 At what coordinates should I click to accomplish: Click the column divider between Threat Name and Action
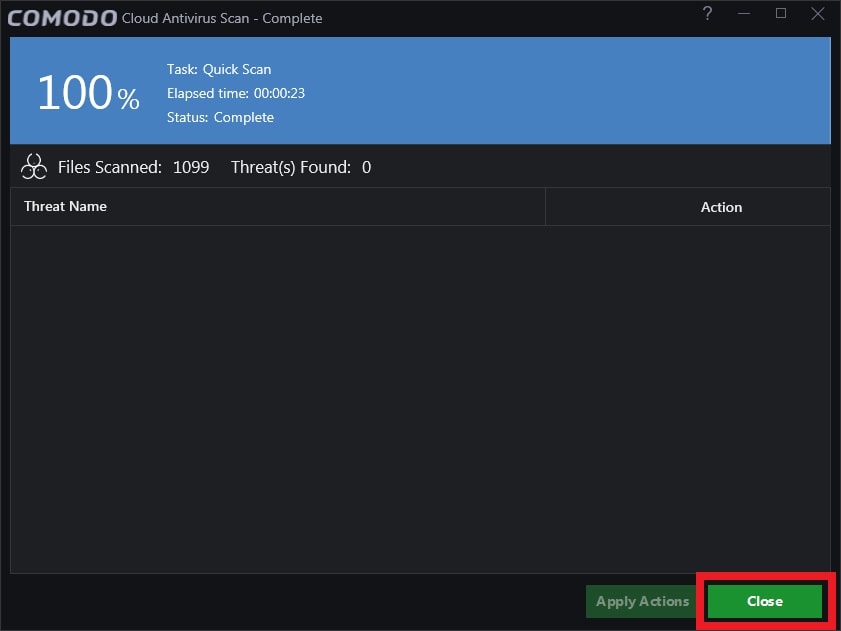[545, 206]
